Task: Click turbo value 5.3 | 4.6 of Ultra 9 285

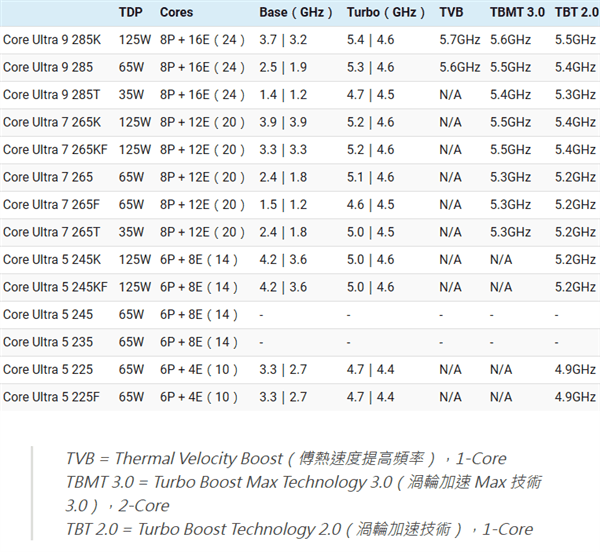Action: 370,67
